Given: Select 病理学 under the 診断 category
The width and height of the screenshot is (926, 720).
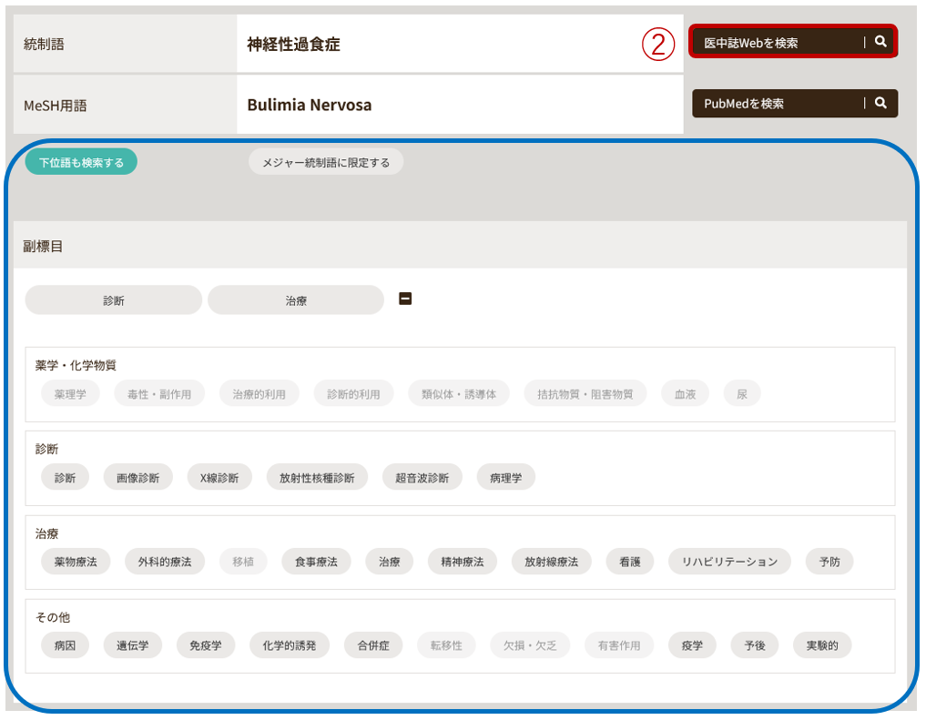Looking at the screenshot, I should 508,477.
